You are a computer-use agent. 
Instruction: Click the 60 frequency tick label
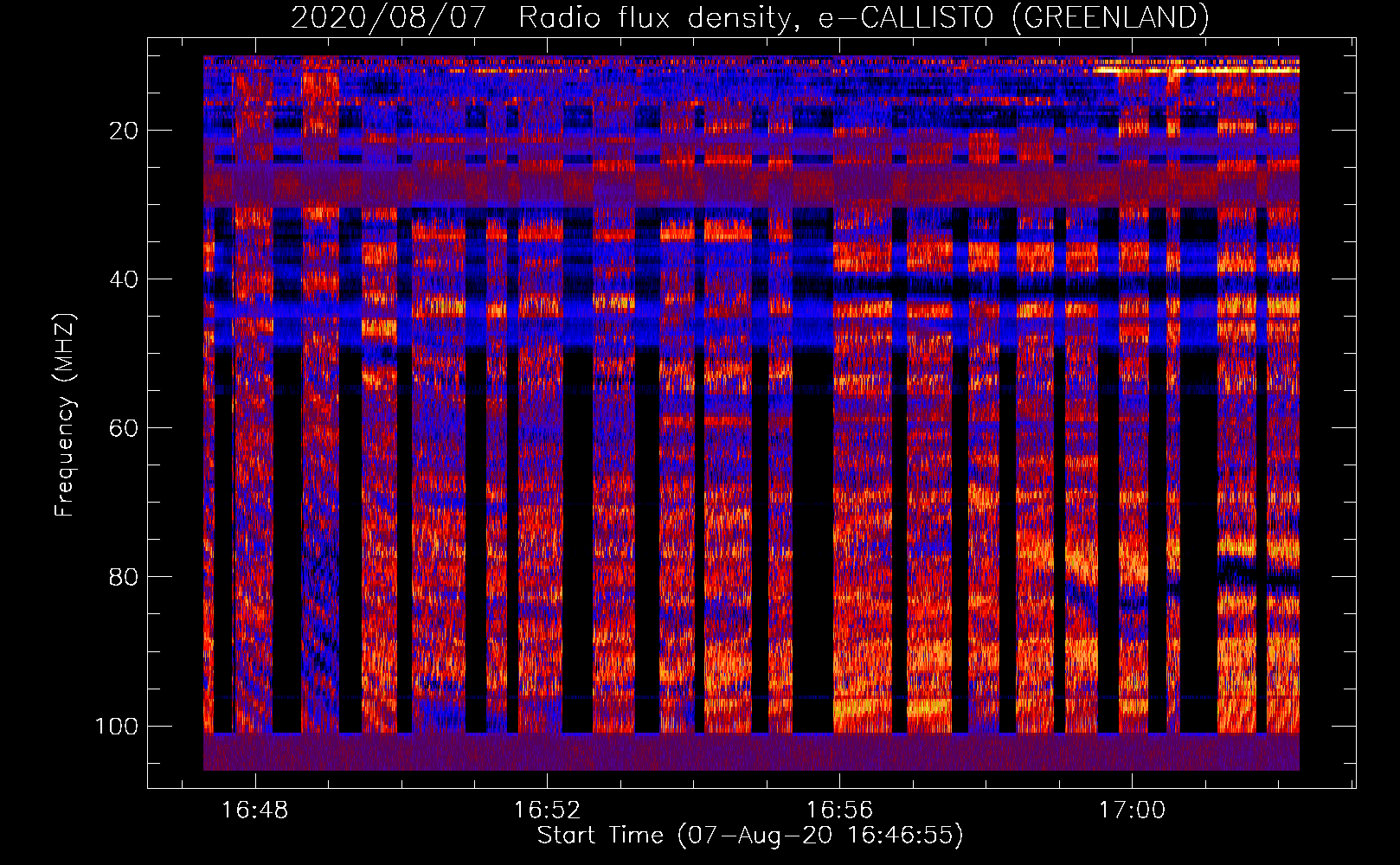[124, 428]
